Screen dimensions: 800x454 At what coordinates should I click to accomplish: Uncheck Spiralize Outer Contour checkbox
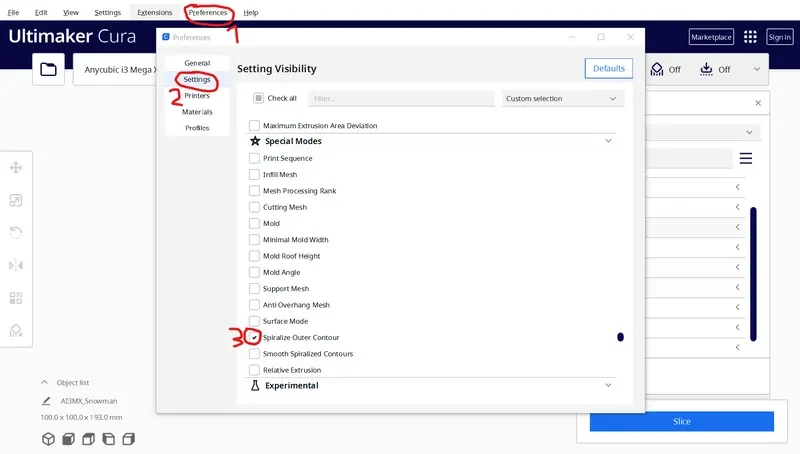tap(254, 337)
